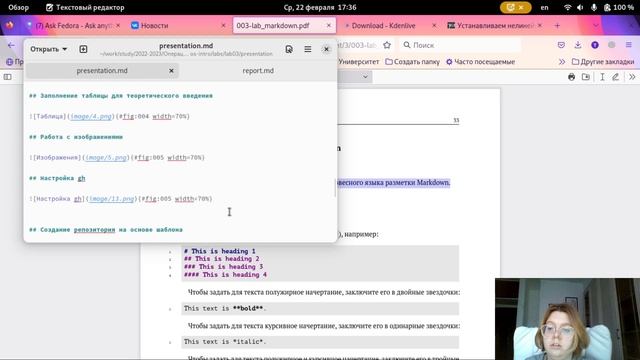This screenshot has height=360, width=640.
Task: Click the Поиск search field
Action: click(x=460, y=45)
